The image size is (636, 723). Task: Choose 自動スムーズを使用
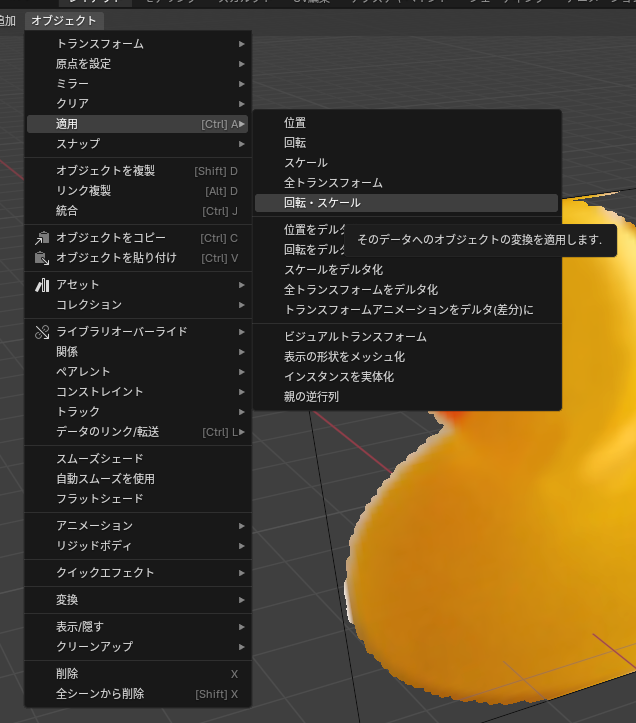tap(137, 479)
